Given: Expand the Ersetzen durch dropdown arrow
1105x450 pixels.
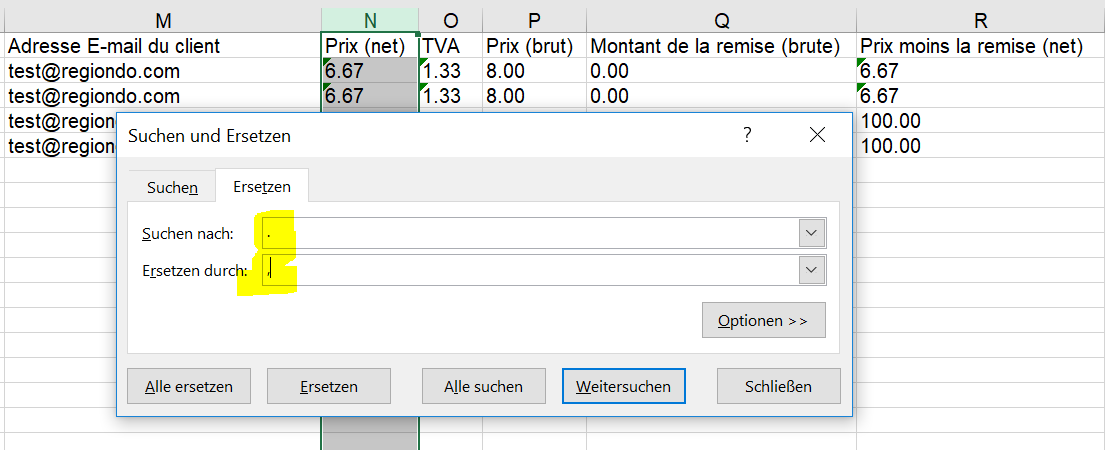Looking at the screenshot, I should click(812, 270).
